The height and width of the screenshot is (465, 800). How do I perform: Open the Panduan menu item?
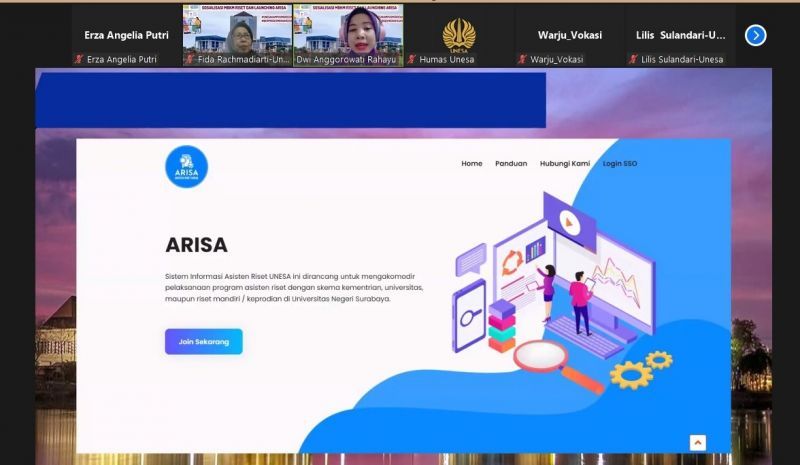511,163
